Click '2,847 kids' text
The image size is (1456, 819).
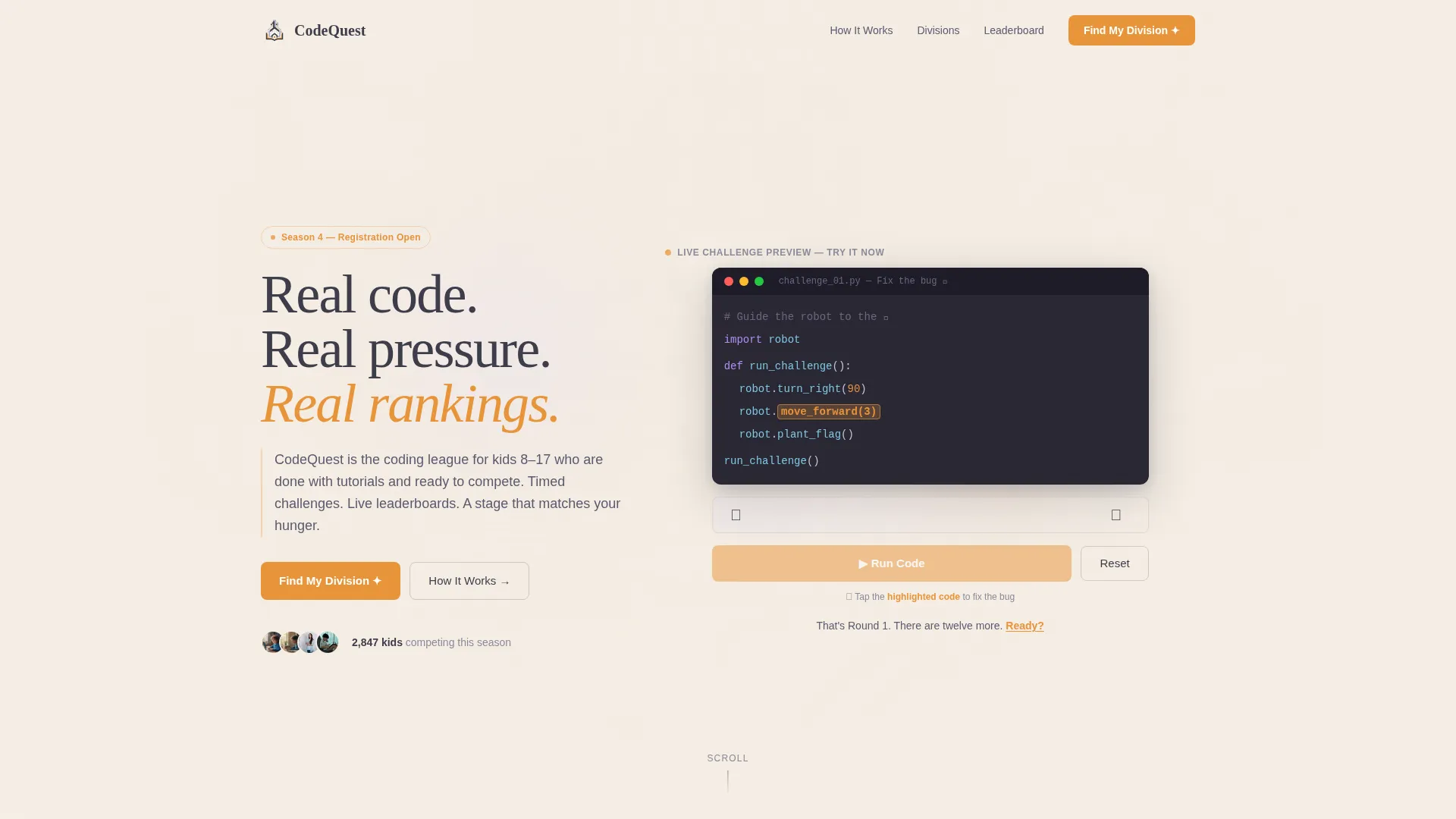click(377, 642)
